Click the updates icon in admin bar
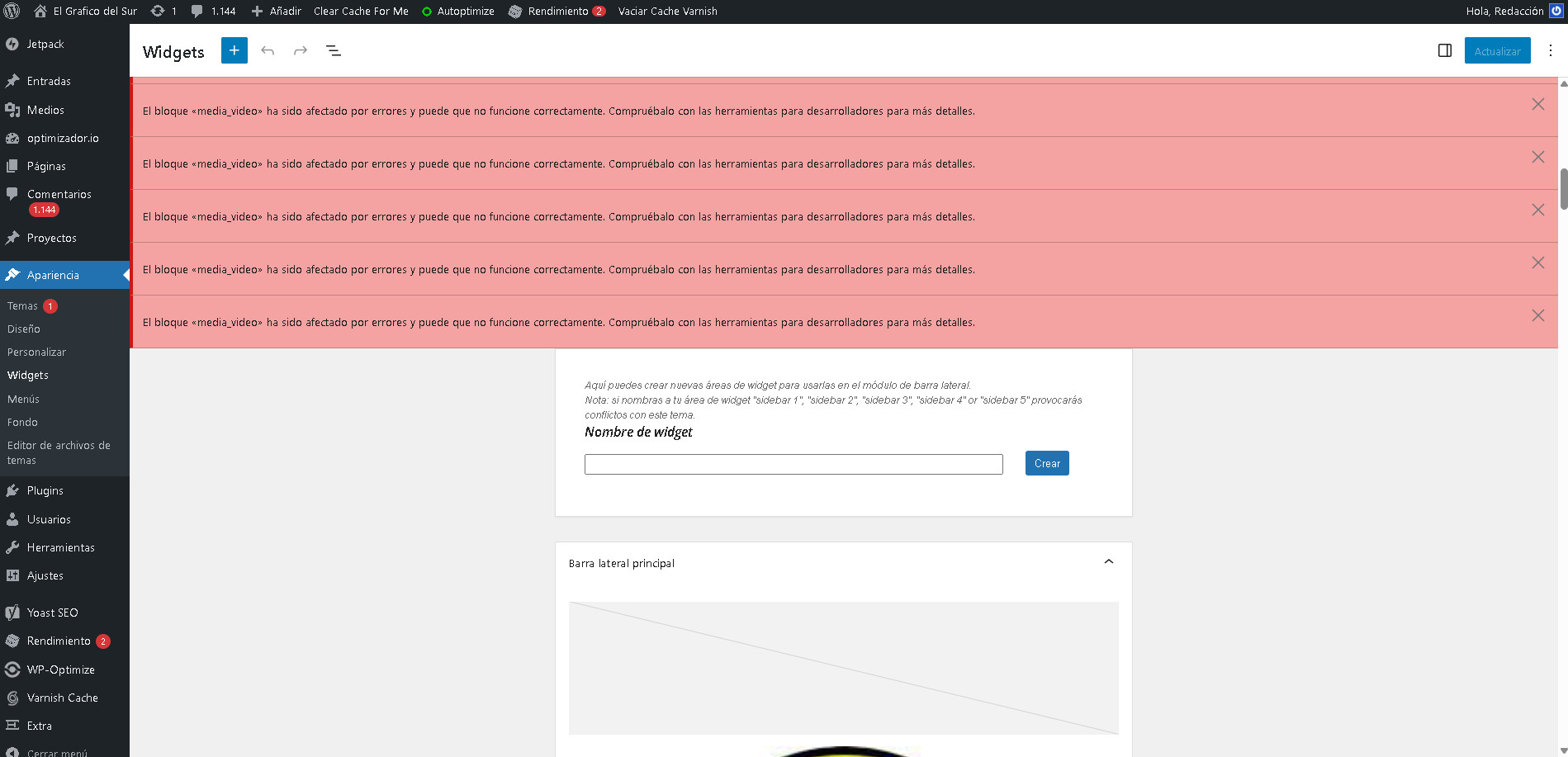 coord(163,11)
